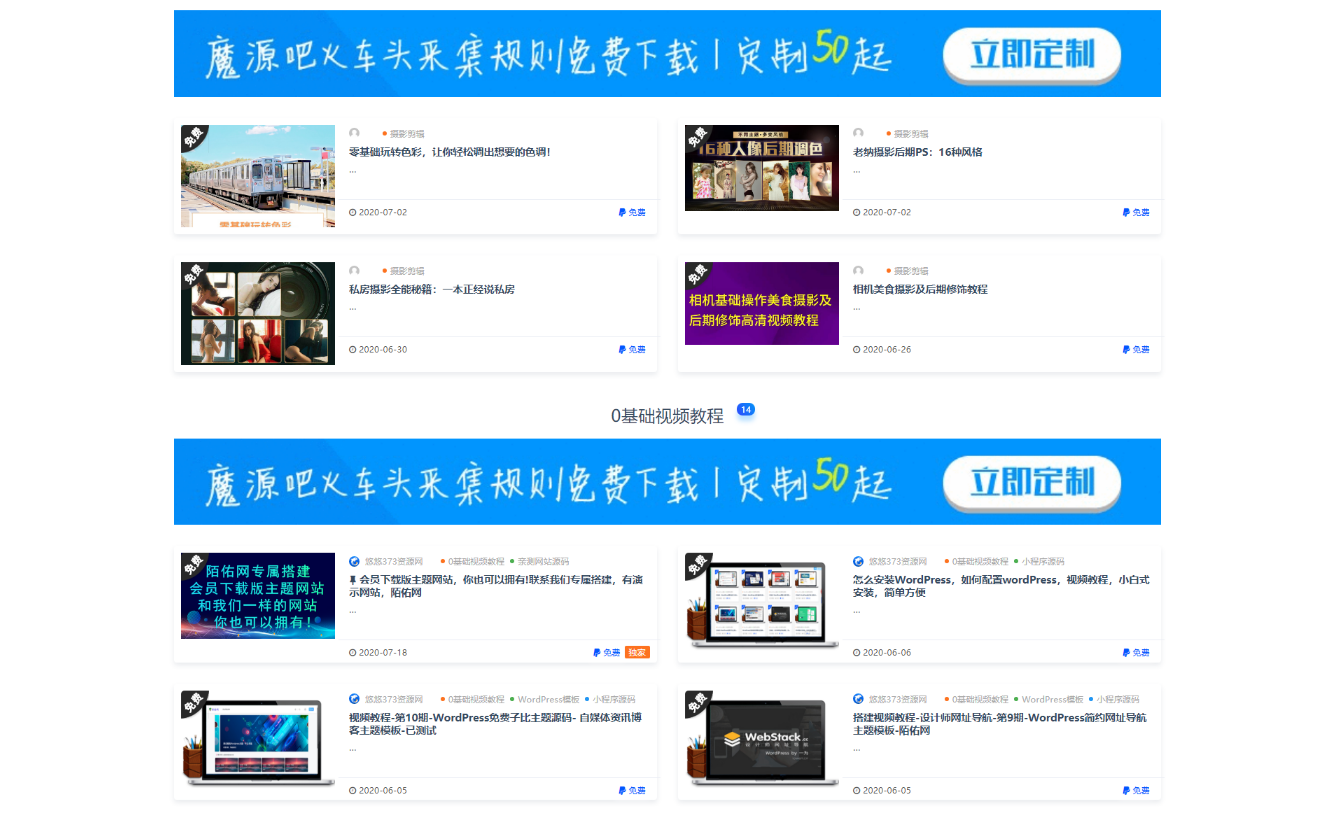
Task: Click the clock icon before date 2020-07-02
Action: pos(351,212)
